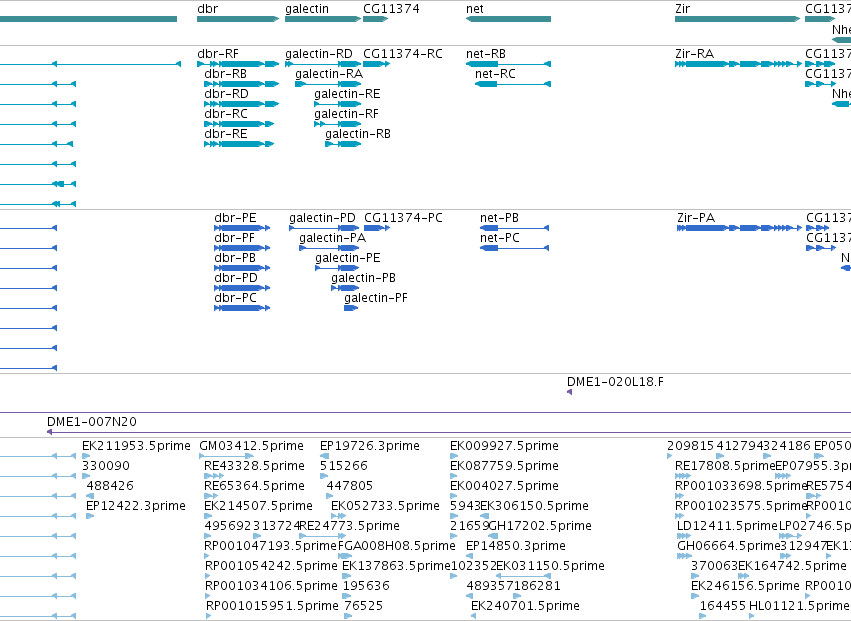This screenshot has width=851, height=621.
Task: Select EST FGA008H08.5prime
Action: tap(345, 556)
